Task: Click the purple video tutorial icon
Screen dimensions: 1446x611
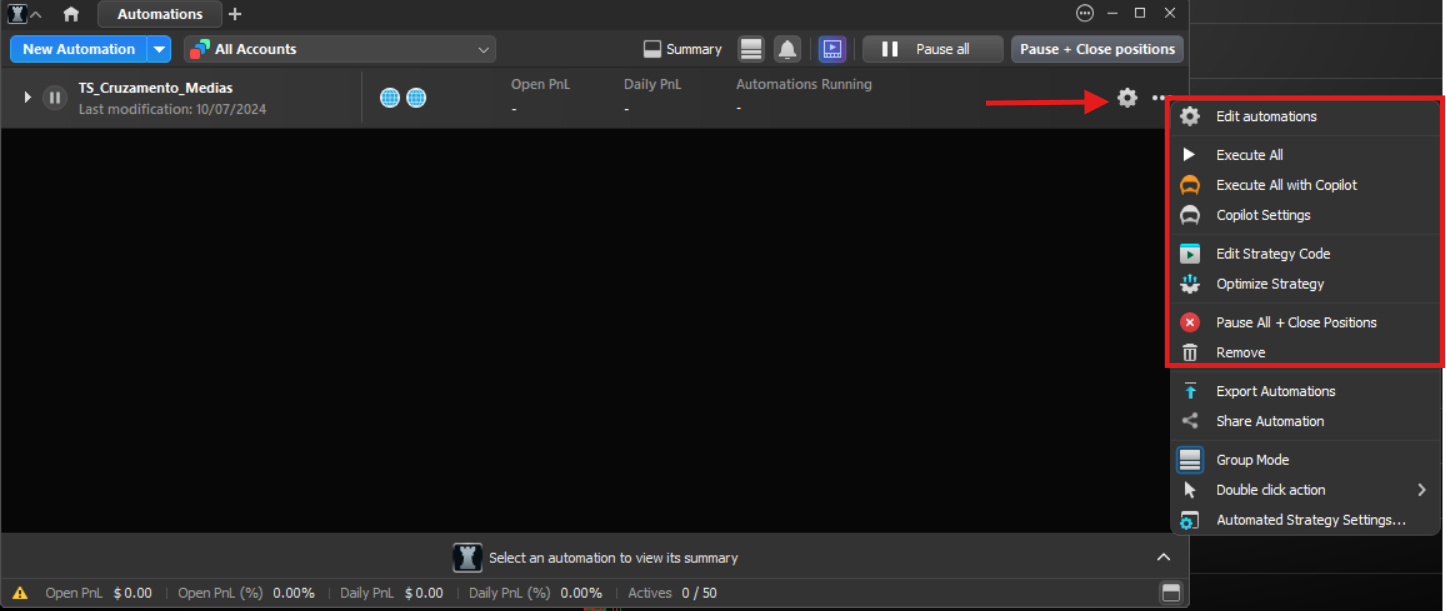Action: pyautogui.click(x=832, y=49)
